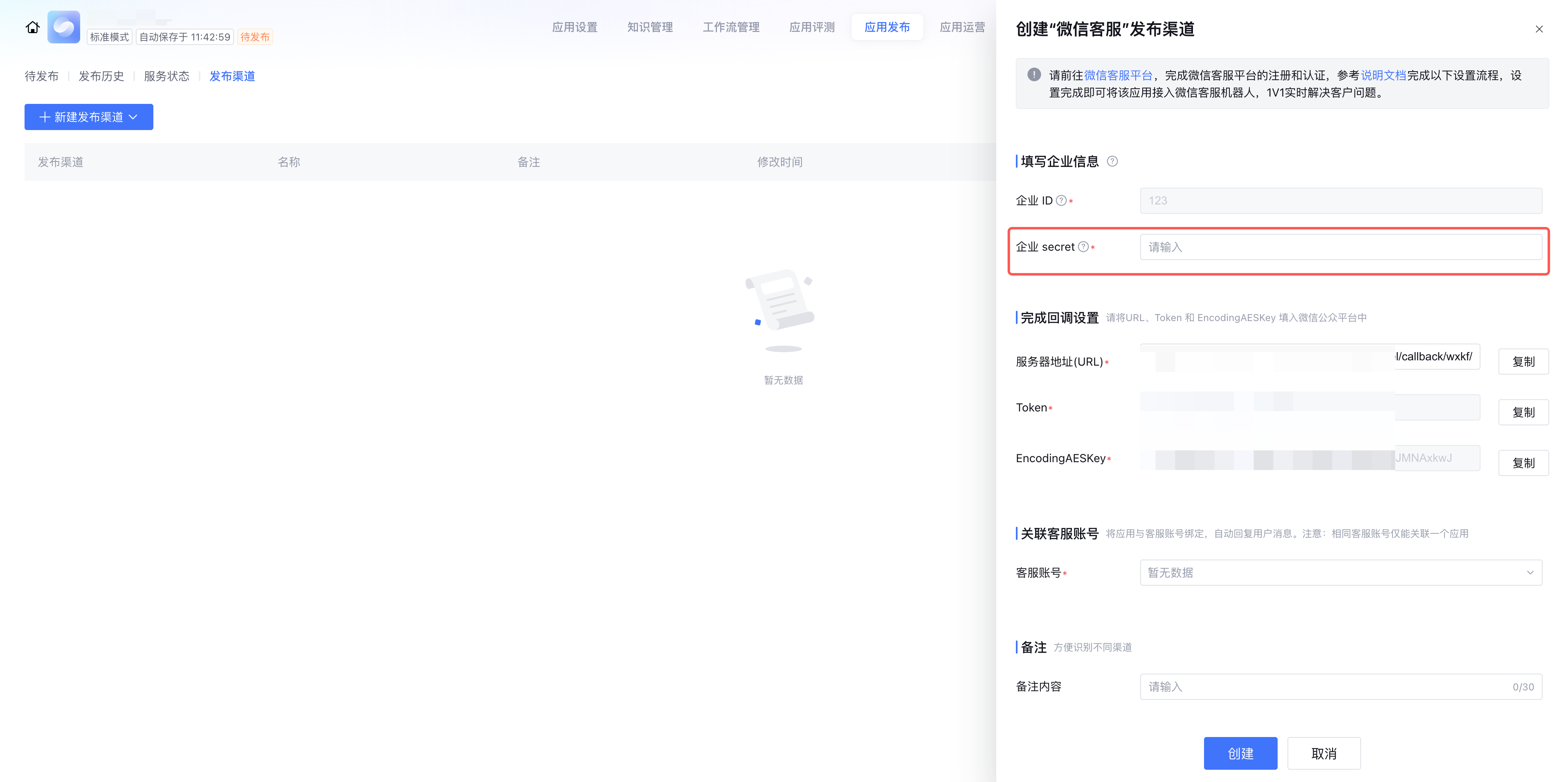1568x782 pixels.
Task: Open the 微信客服平台 link
Action: pos(1118,76)
